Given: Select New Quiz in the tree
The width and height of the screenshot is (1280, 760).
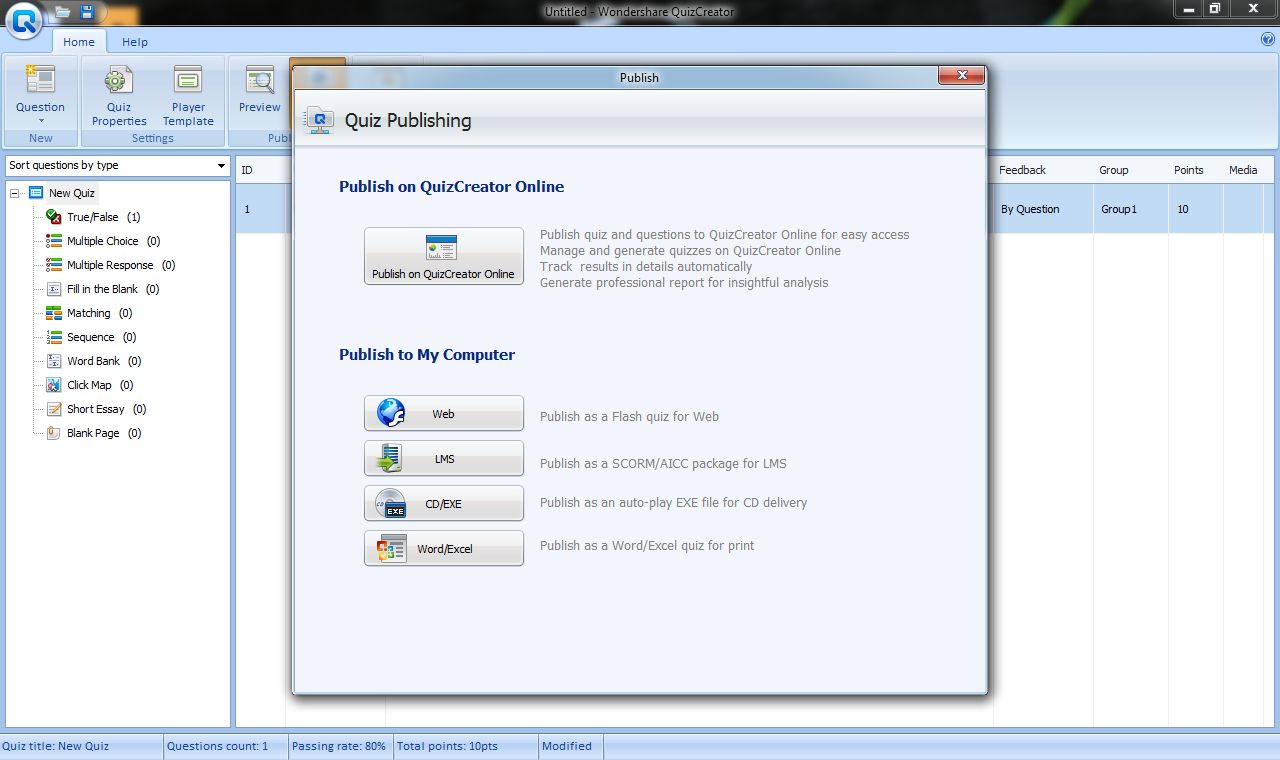Looking at the screenshot, I should click(x=72, y=193).
